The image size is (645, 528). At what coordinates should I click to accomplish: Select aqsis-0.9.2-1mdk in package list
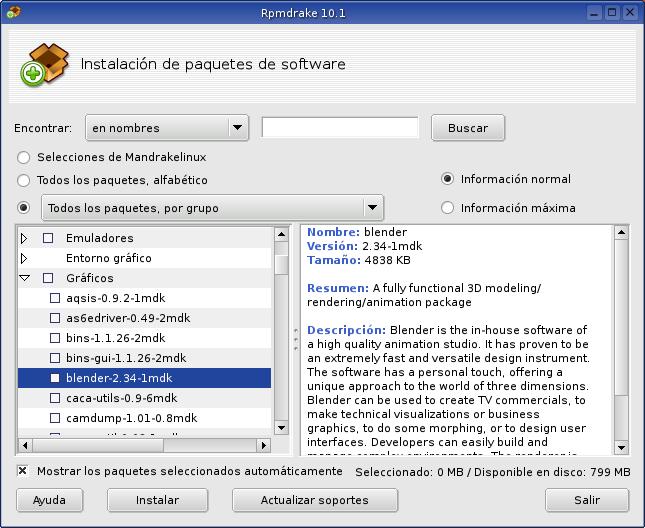coord(101,298)
